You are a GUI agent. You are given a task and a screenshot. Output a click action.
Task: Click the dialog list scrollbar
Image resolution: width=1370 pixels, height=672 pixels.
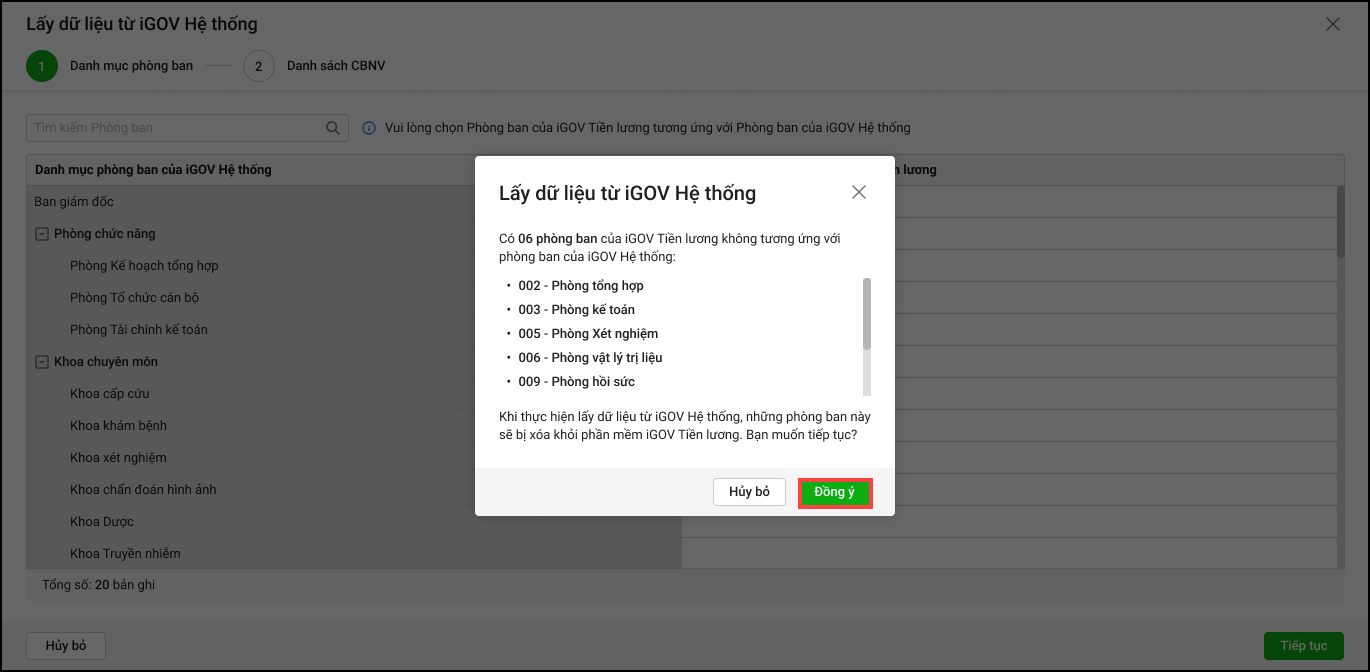867,314
